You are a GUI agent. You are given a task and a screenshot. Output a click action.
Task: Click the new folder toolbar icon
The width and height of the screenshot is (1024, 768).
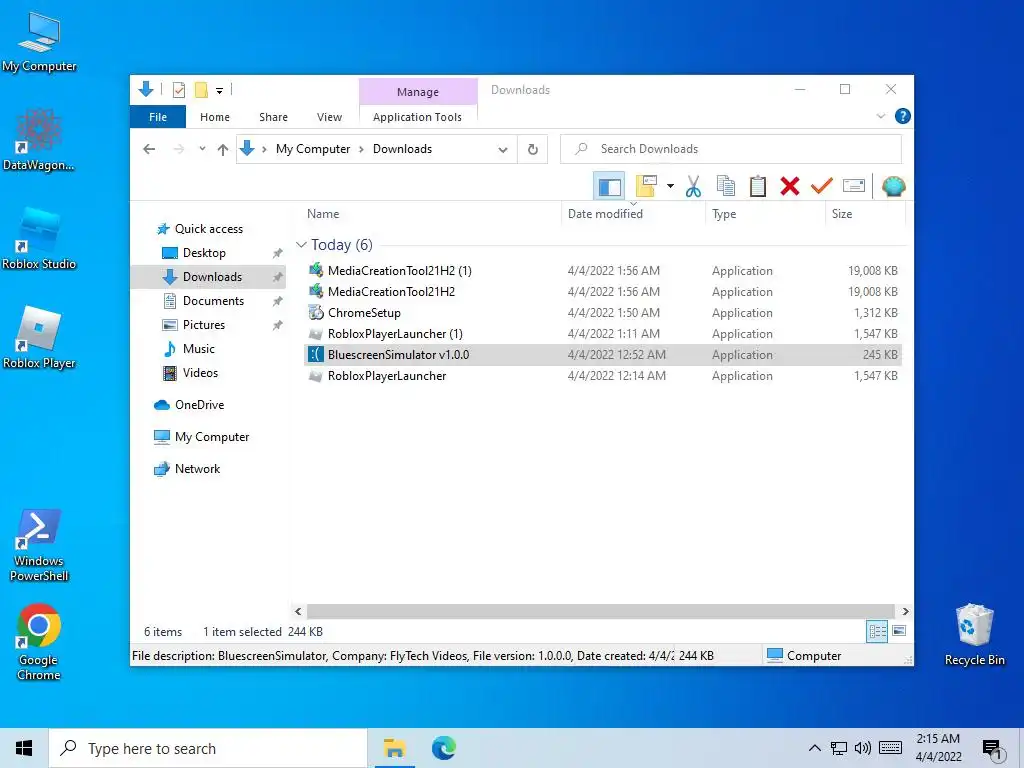coord(646,186)
